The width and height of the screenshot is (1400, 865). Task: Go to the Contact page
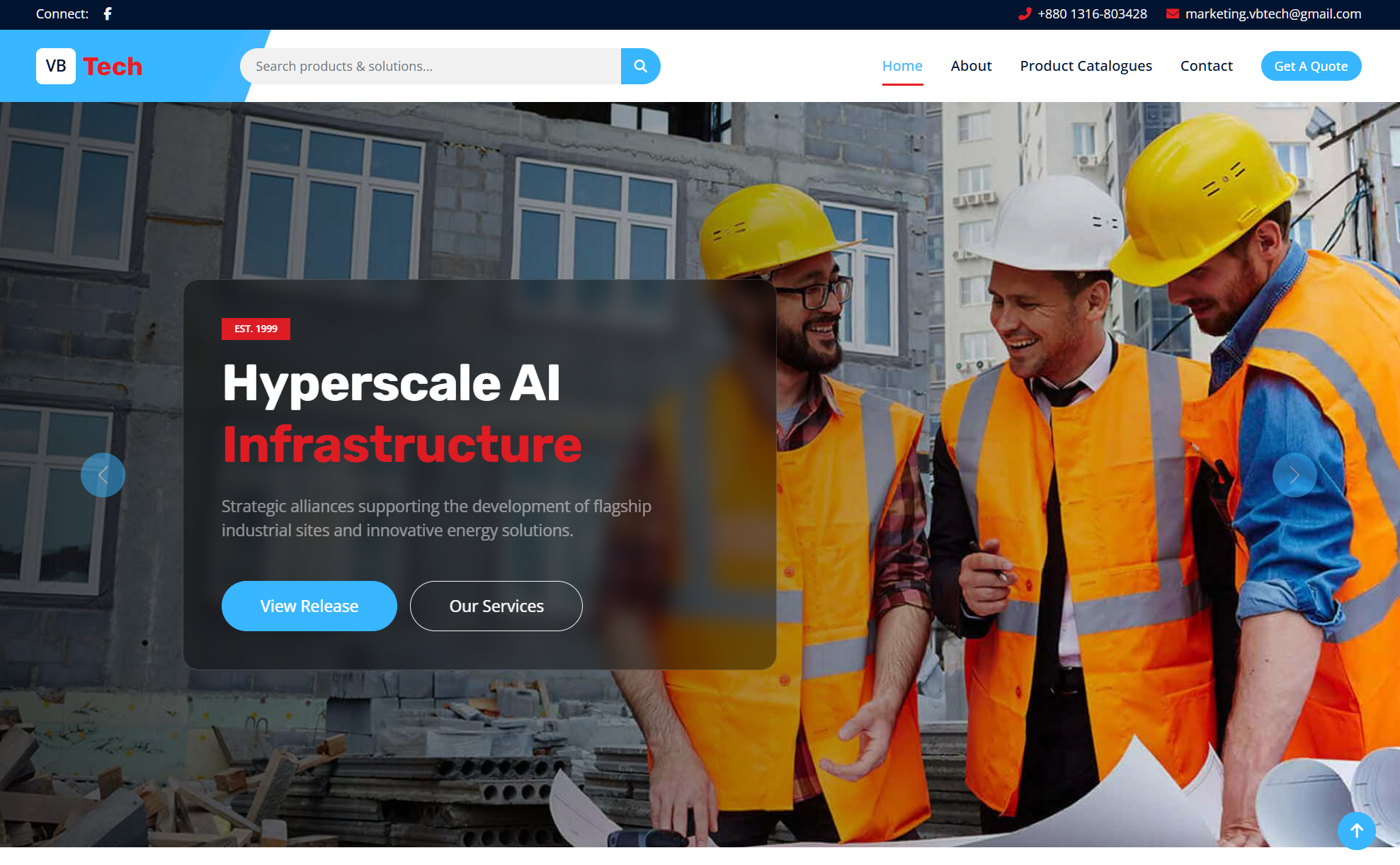pyautogui.click(x=1206, y=66)
